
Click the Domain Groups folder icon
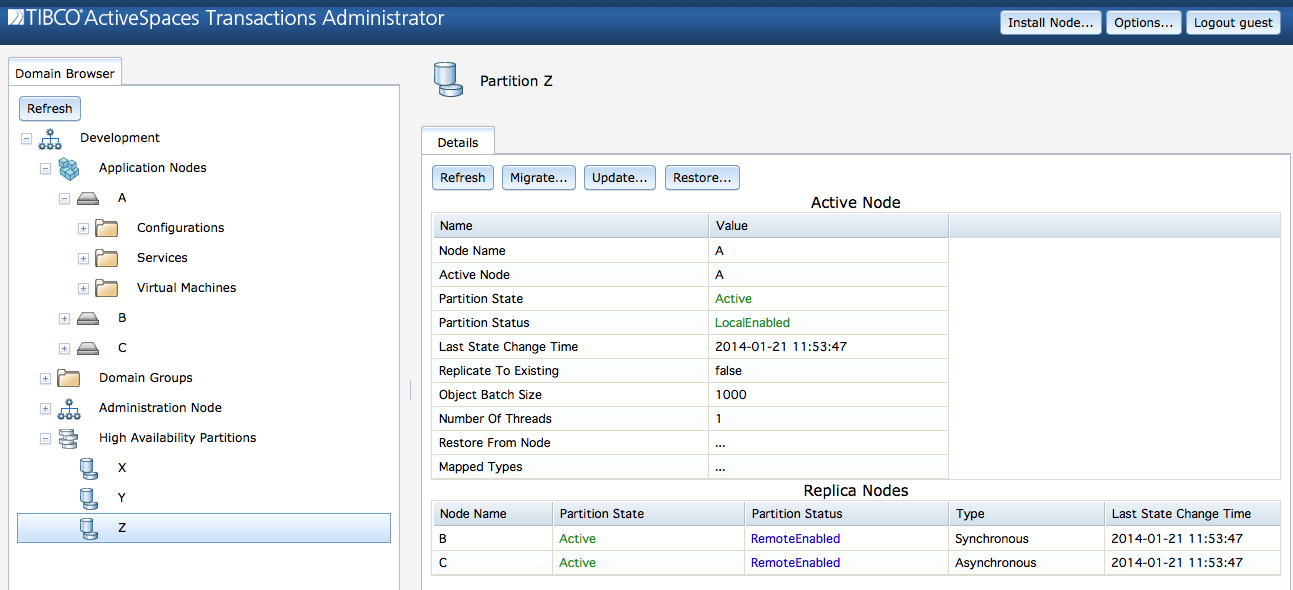pyautogui.click(x=68, y=378)
